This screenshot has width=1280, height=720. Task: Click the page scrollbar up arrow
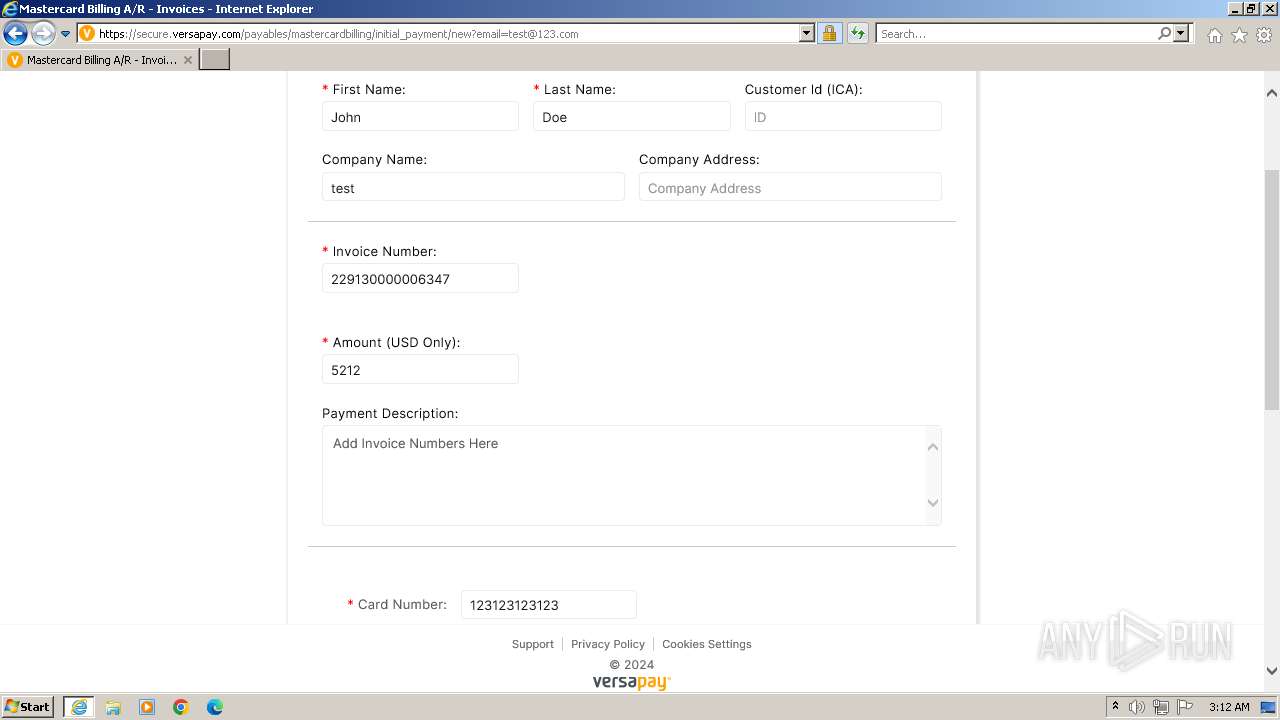click(x=1272, y=93)
